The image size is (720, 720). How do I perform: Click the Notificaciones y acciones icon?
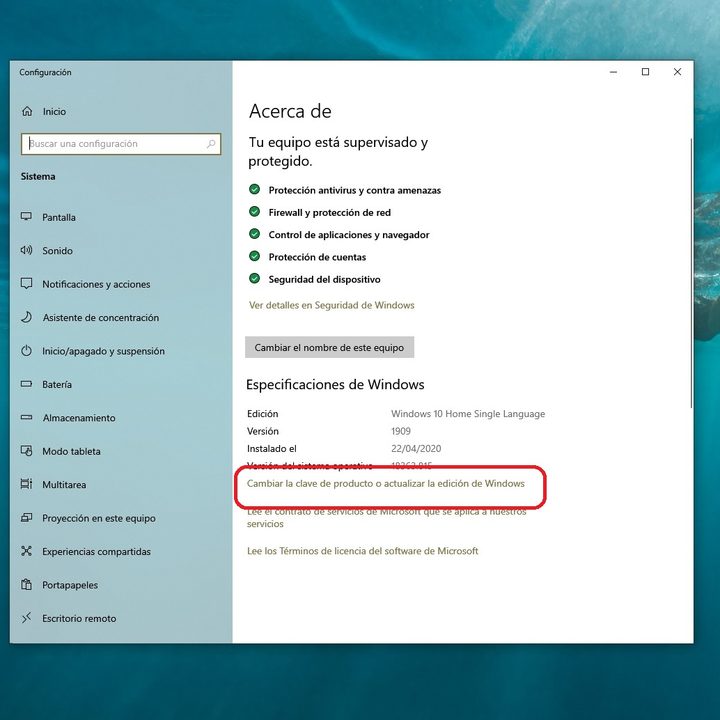[27, 284]
